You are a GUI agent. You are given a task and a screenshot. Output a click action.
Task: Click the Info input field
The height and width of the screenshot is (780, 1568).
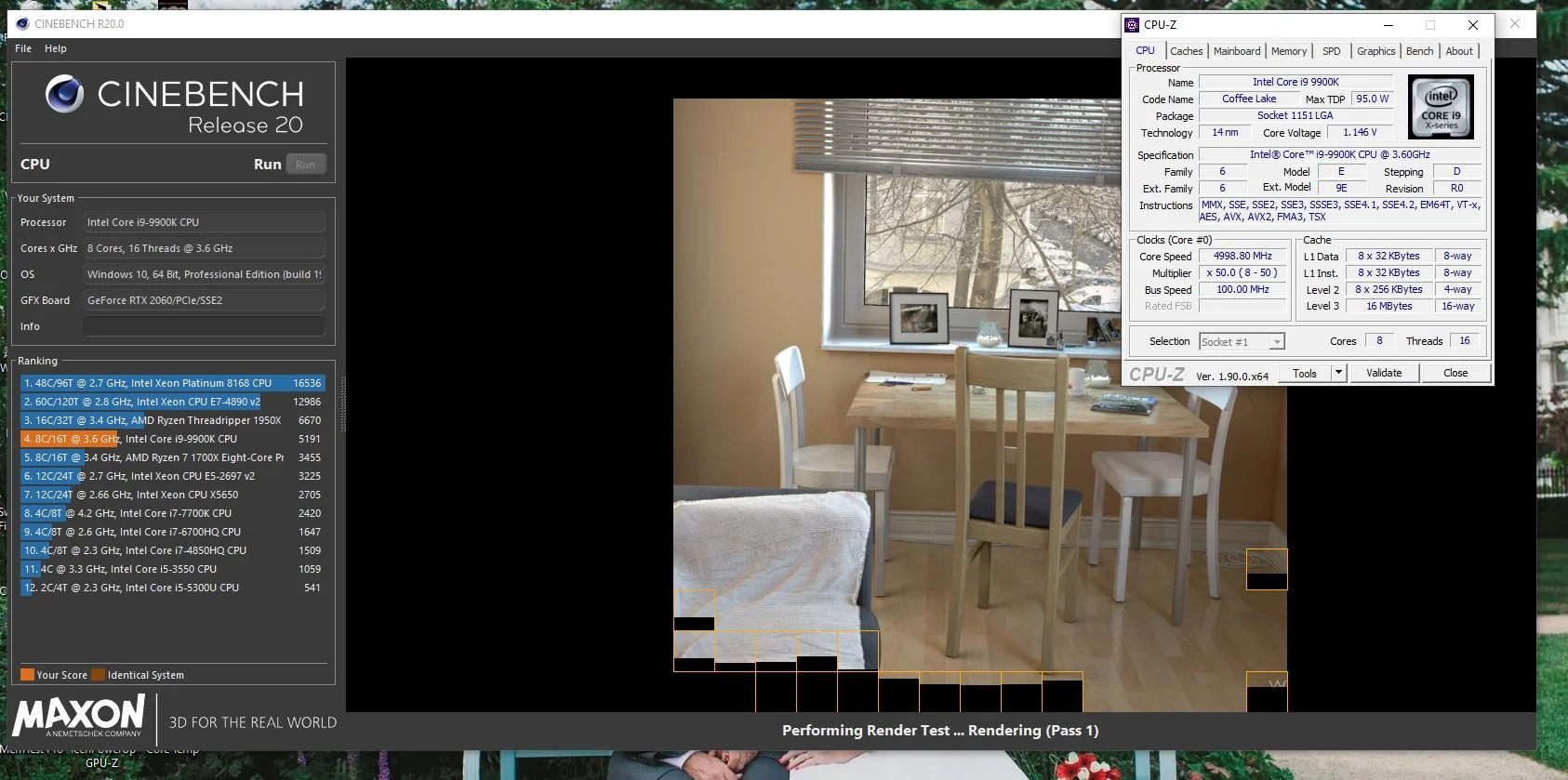point(204,326)
